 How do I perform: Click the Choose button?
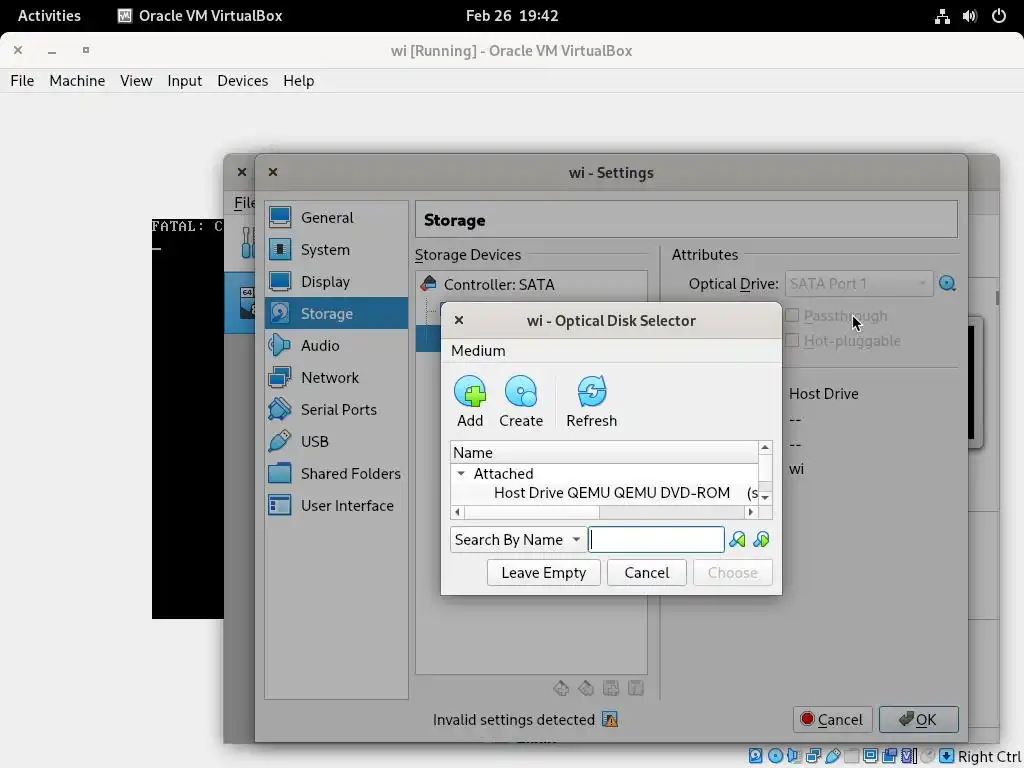coord(733,573)
